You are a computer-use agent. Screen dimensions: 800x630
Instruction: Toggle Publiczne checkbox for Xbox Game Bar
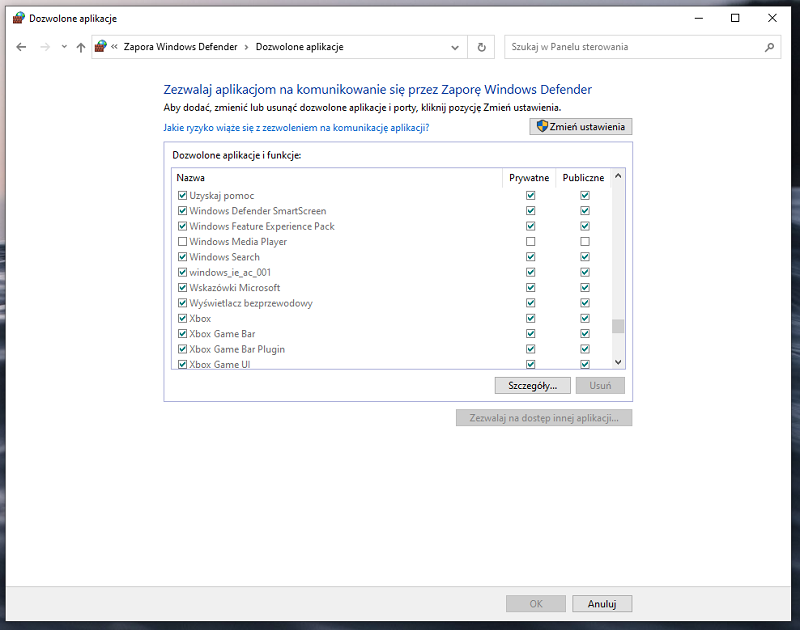585,334
